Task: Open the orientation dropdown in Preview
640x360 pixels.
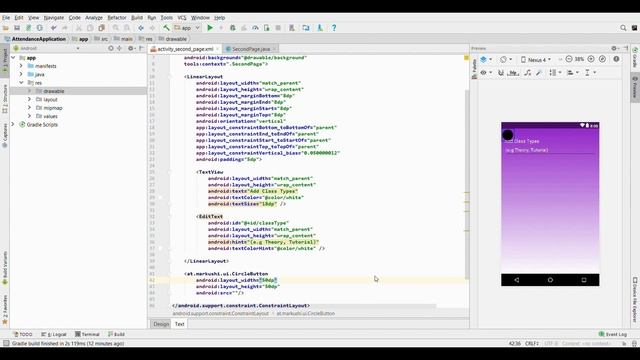Action: coord(506,60)
